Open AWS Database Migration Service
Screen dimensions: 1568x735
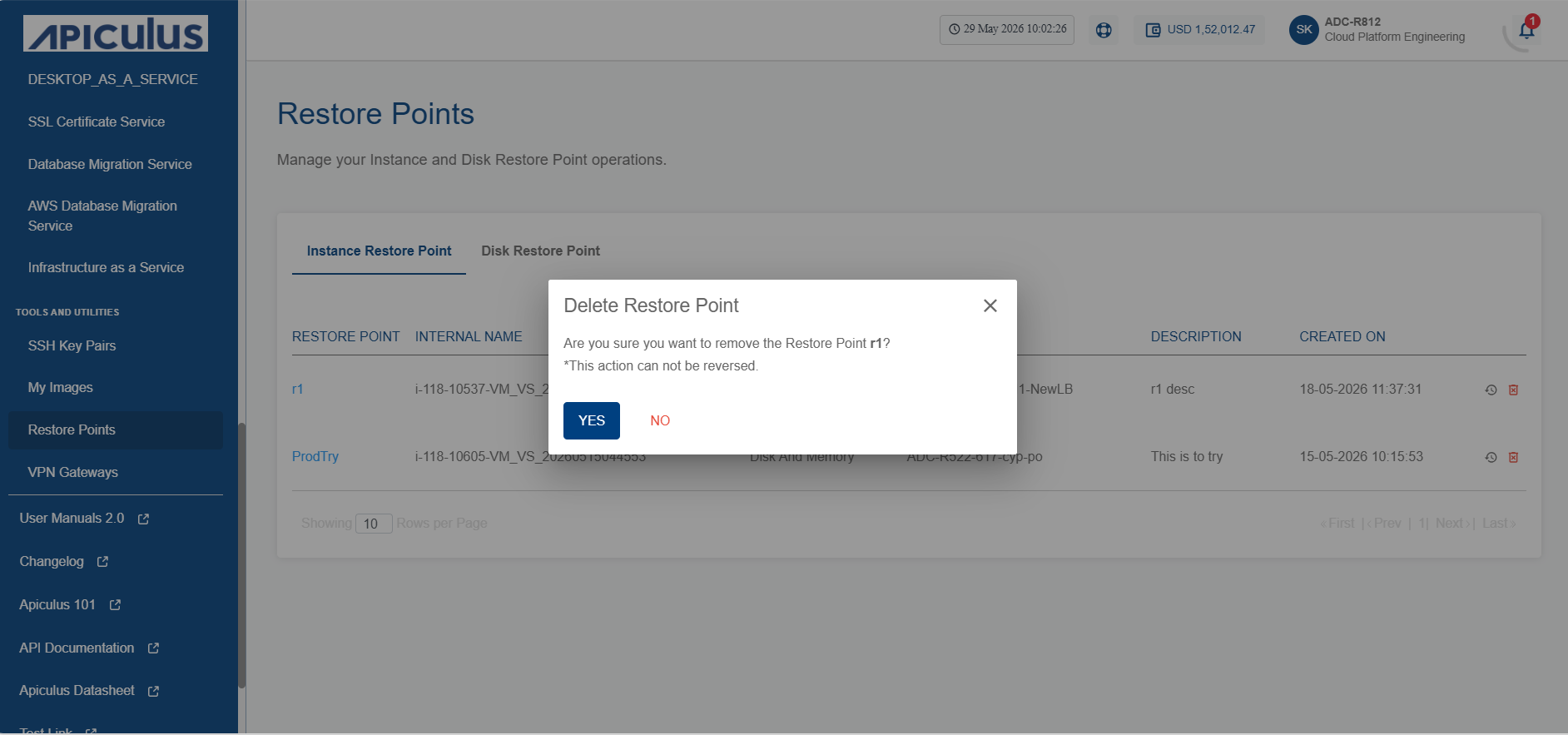[x=102, y=216]
